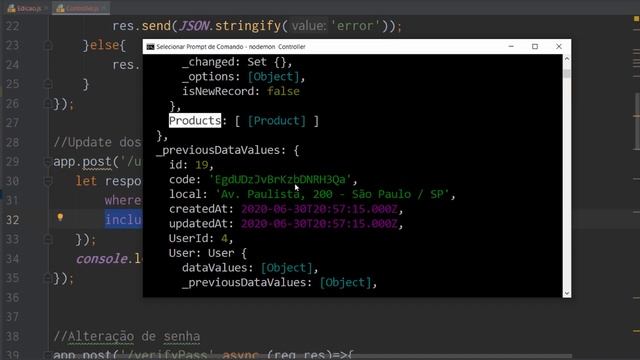Click the '//Alteração de senha' comment on line 38

[x=127, y=336]
